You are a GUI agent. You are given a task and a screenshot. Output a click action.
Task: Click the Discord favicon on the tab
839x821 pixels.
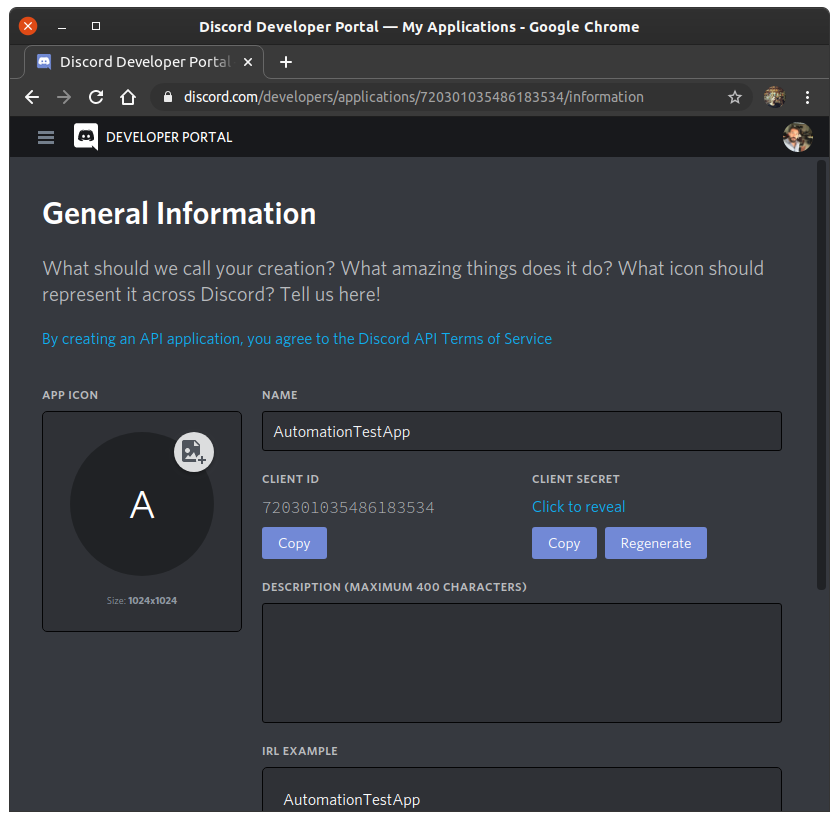point(44,62)
